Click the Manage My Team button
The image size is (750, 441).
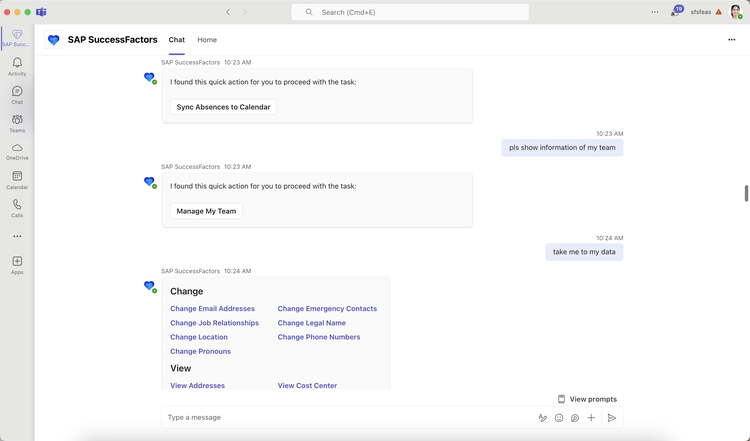click(x=206, y=211)
